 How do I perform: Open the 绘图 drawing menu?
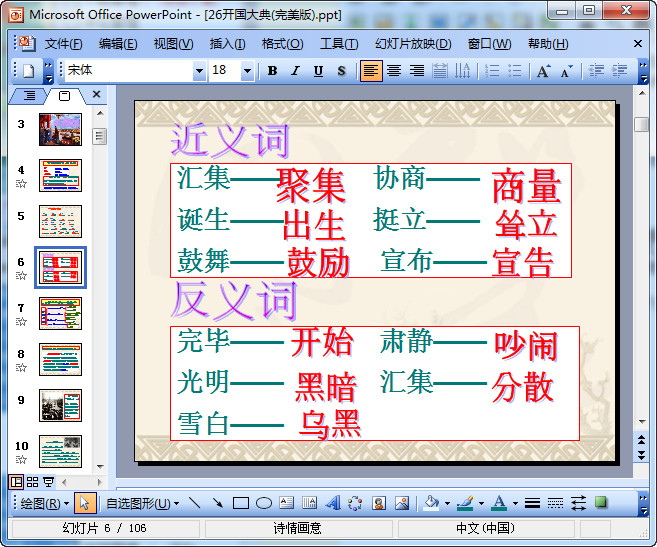pos(44,503)
